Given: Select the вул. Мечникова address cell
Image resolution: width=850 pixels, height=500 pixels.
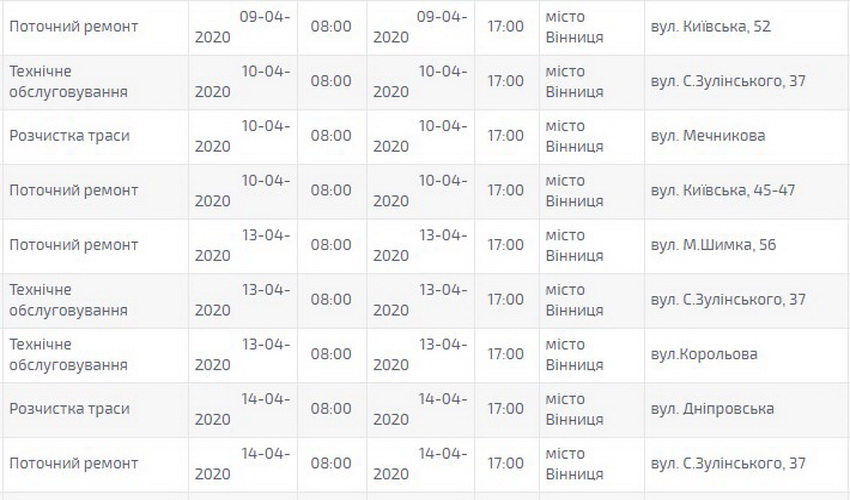Looking at the screenshot, I should pyautogui.click(x=708, y=135).
